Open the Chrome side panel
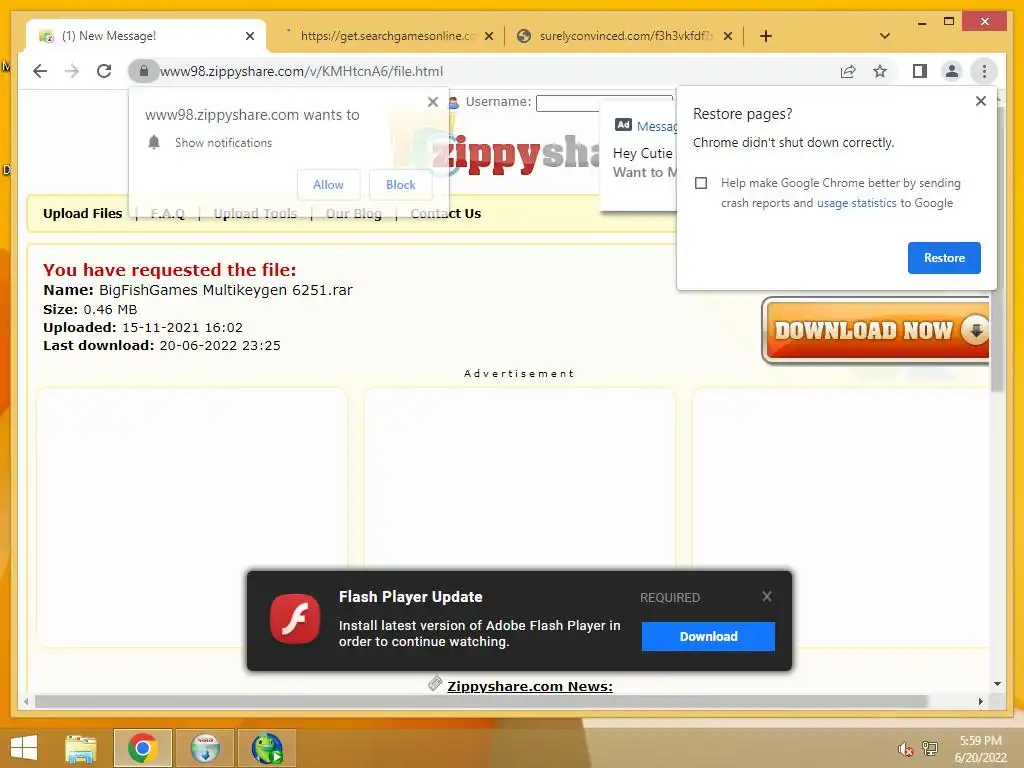1024x768 pixels. coord(920,71)
